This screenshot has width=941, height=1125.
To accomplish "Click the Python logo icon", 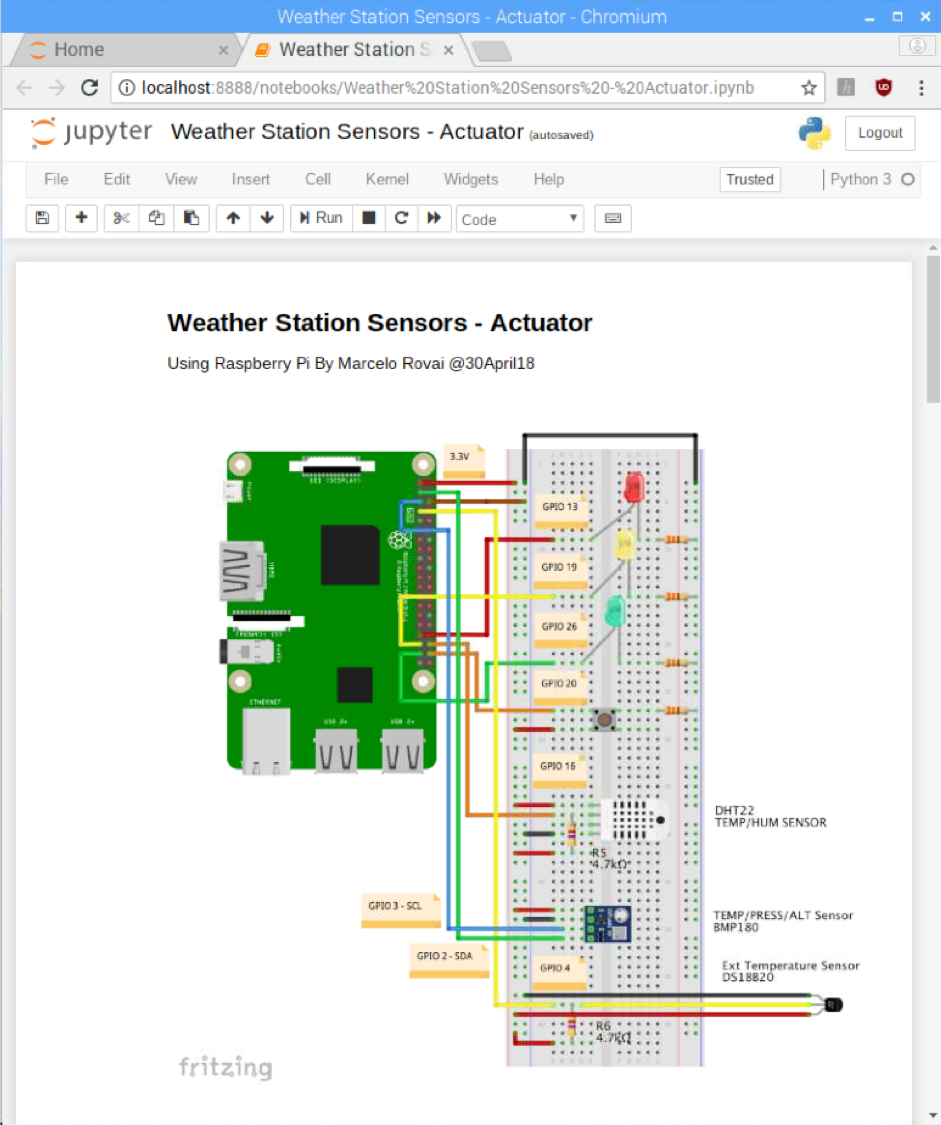I will coord(815,133).
